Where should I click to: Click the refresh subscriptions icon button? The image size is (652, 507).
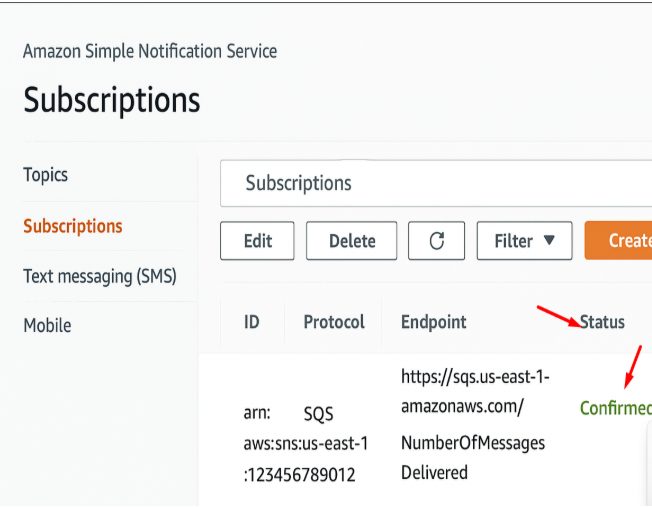pos(436,241)
